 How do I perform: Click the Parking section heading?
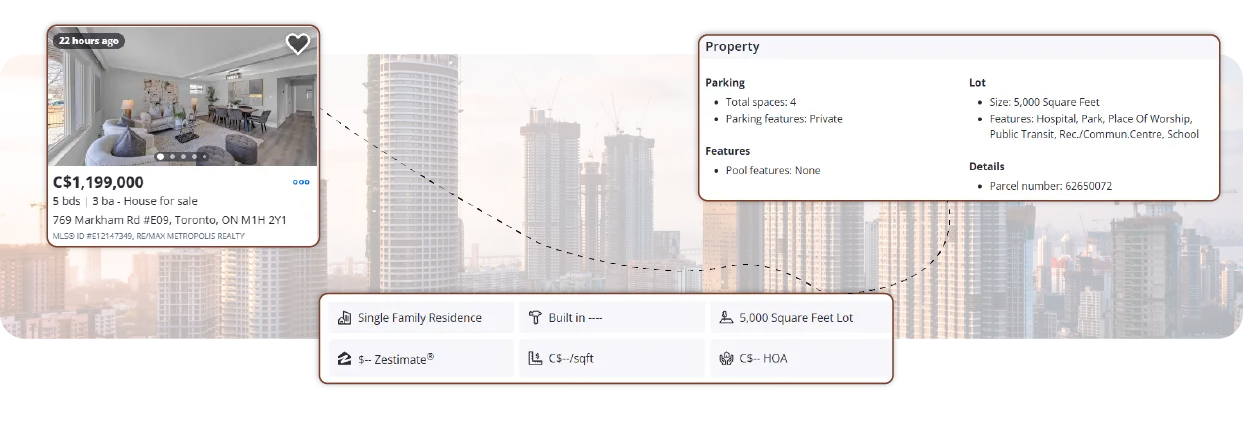[725, 83]
